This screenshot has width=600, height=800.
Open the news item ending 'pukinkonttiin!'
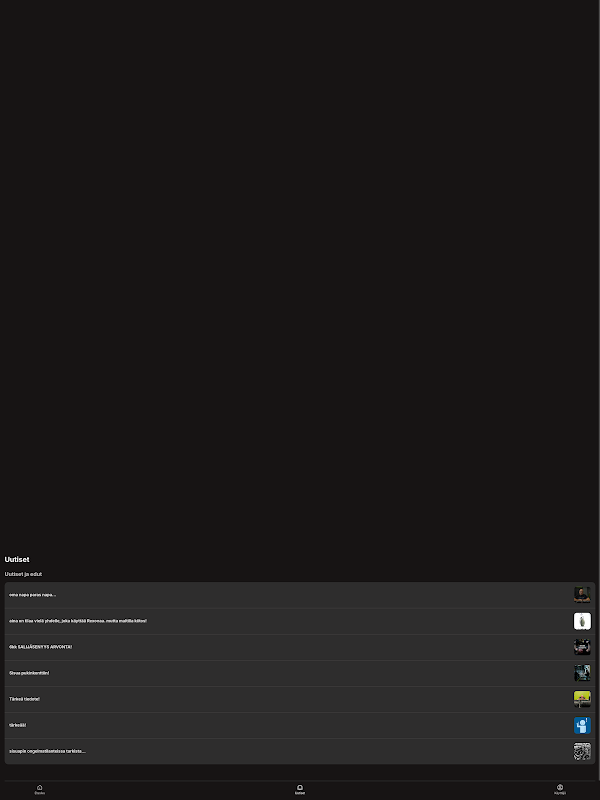coord(300,673)
